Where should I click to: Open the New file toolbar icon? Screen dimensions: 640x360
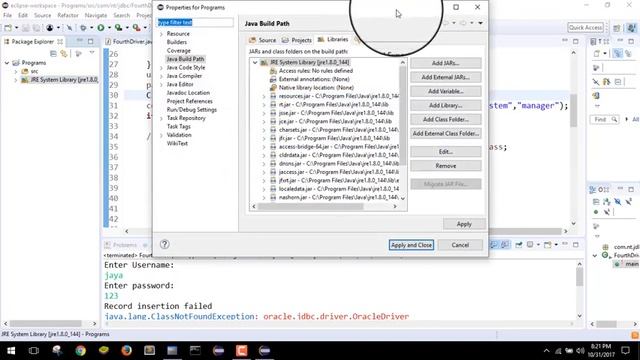[x=8, y=28]
